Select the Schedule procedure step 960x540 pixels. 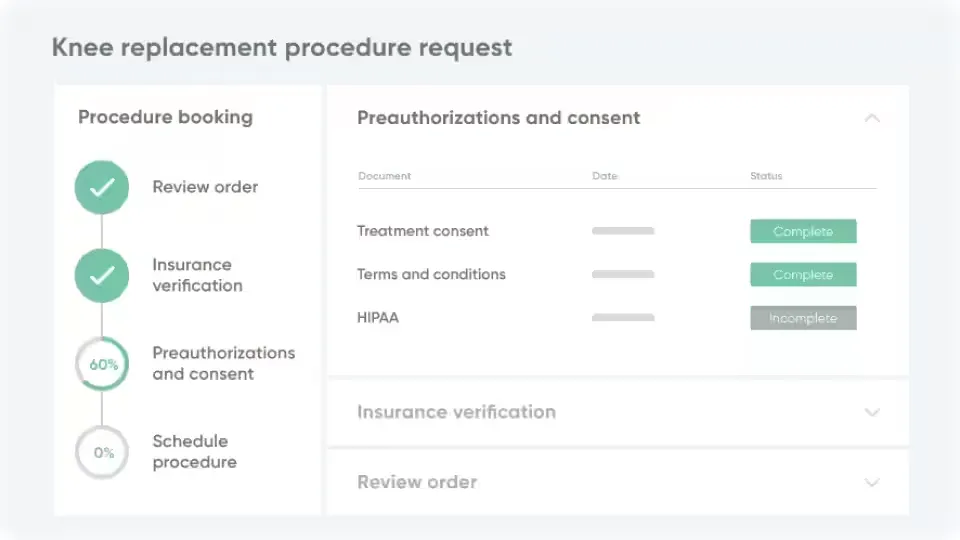point(194,452)
